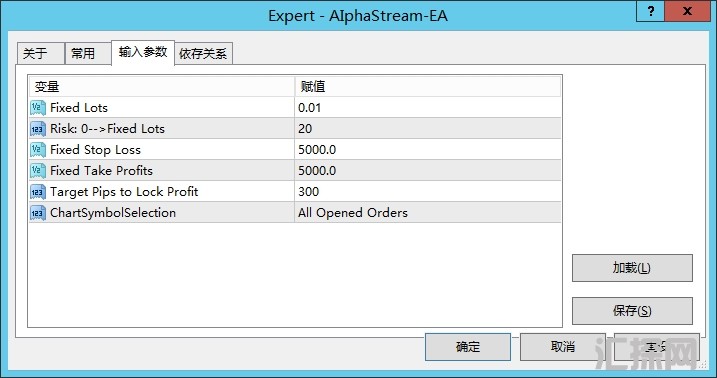The image size is (717, 378).
Task: Click the 赋值 column header
Action: tap(428, 86)
